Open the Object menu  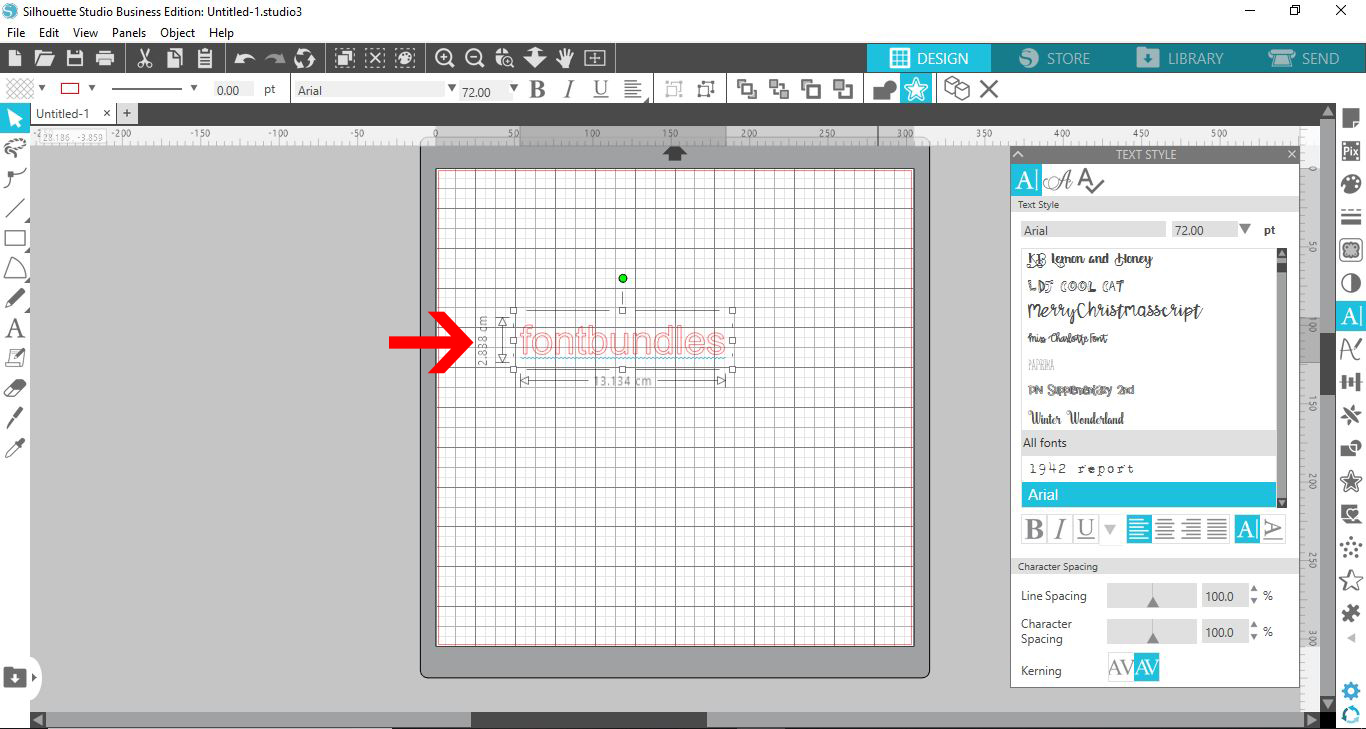(178, 32)
